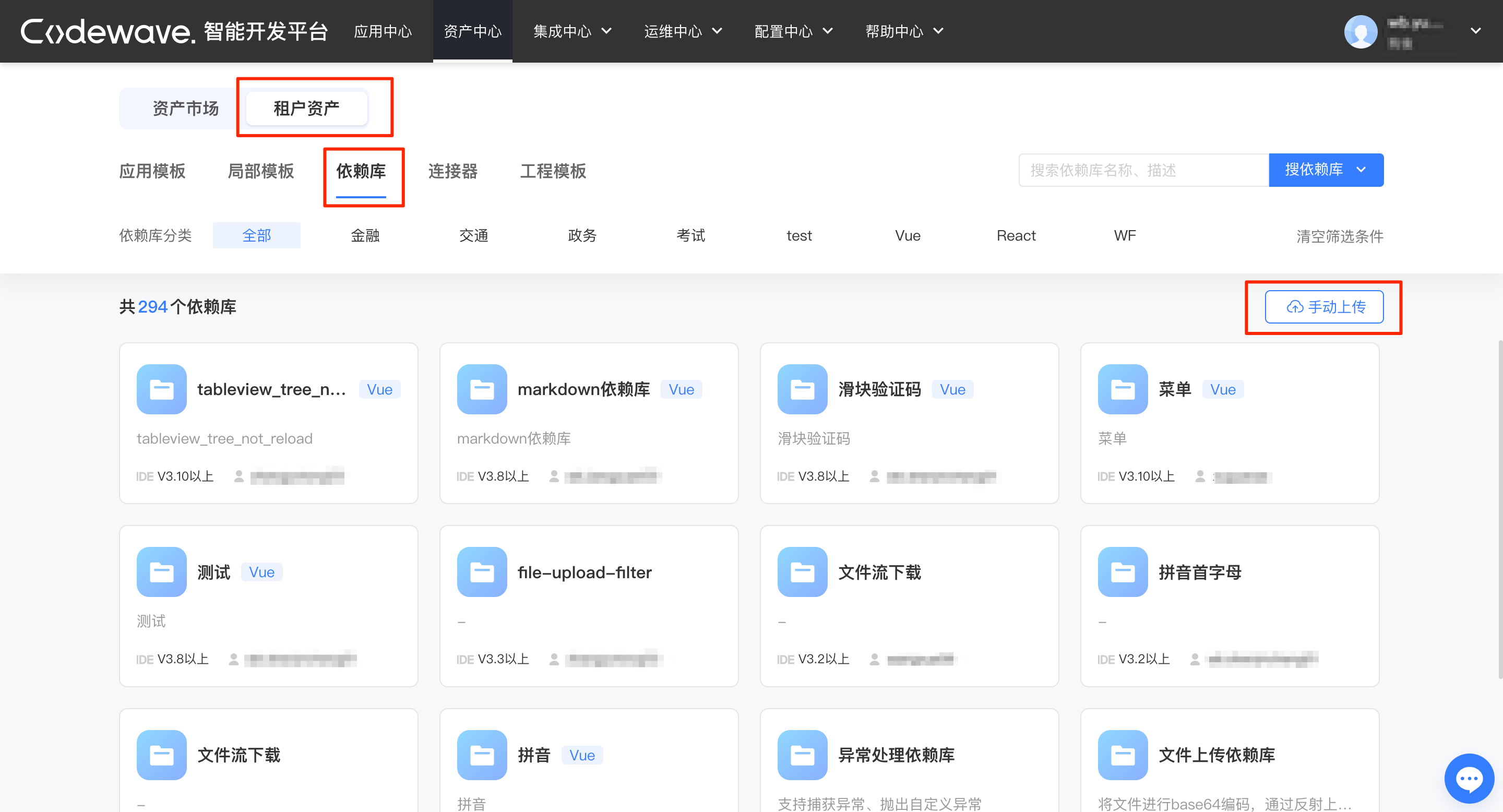The image size is (1503, 812).
Task: Click the Vue tag on 滑块验证码 card
Action: 953,389
